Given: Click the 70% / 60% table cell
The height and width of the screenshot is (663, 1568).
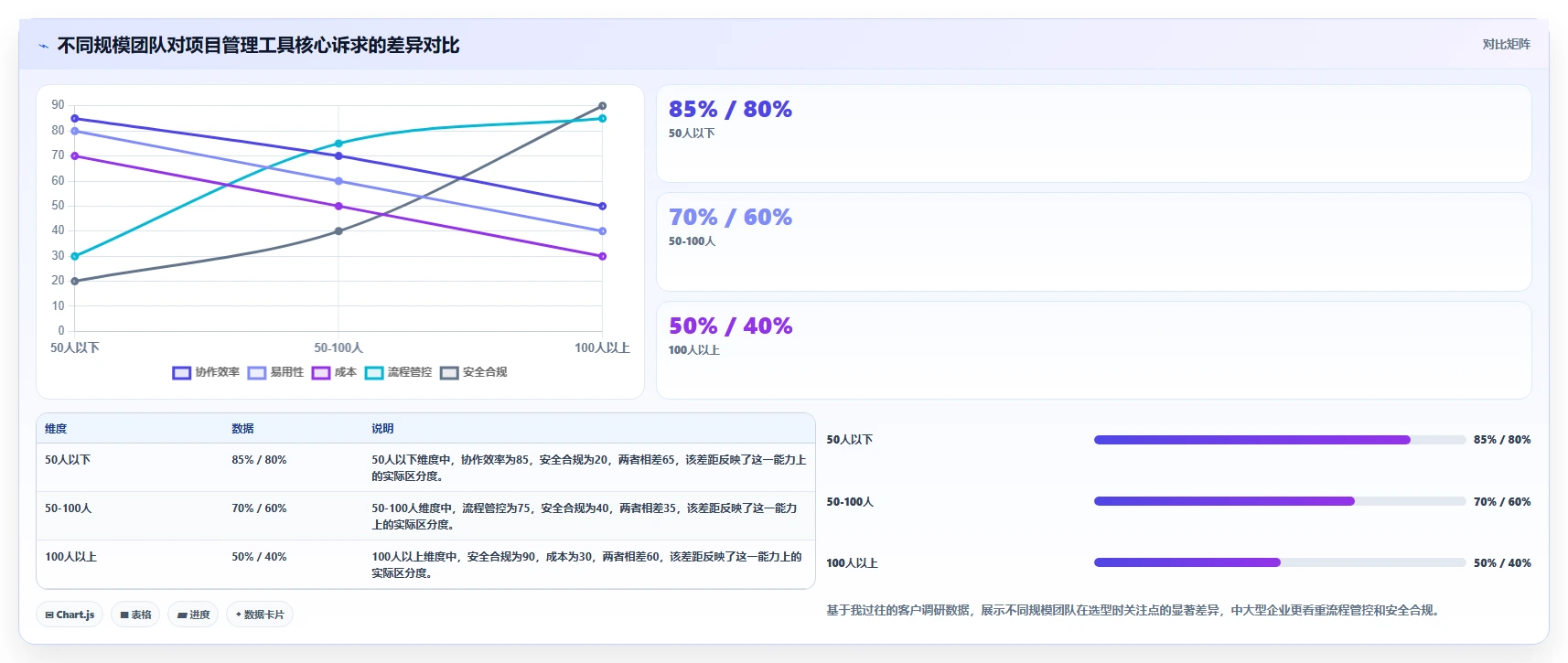Looking at the screenshot, I should (x=259, y=508).
